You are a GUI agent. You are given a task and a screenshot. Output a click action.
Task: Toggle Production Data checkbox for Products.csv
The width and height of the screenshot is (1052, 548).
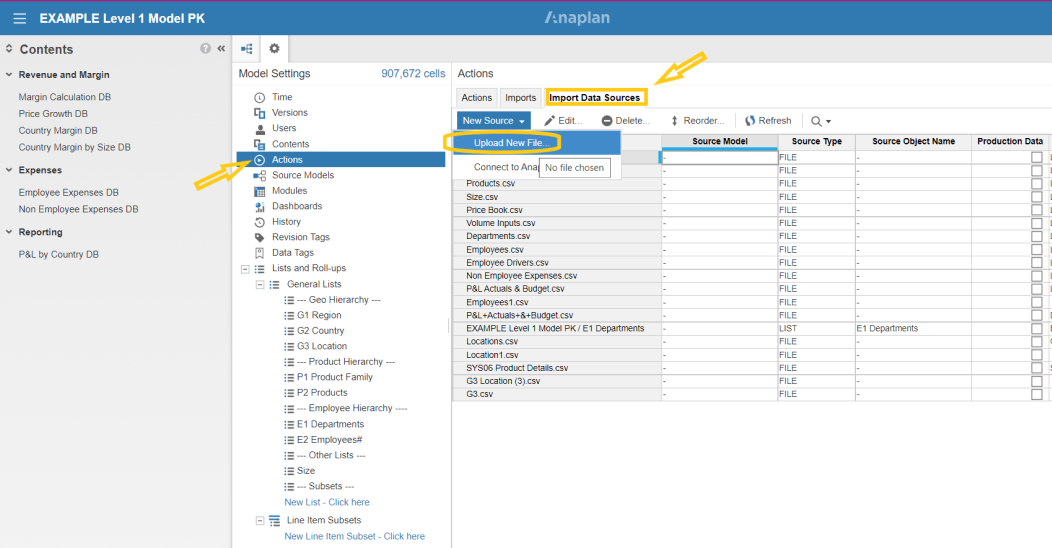(x=1037, y=184)
